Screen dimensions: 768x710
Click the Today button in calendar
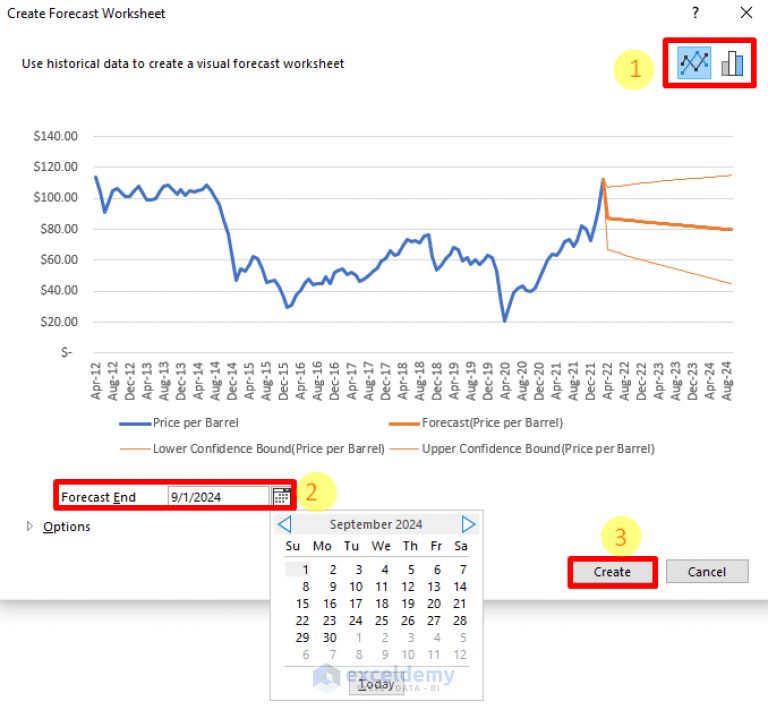click(376, 685)
